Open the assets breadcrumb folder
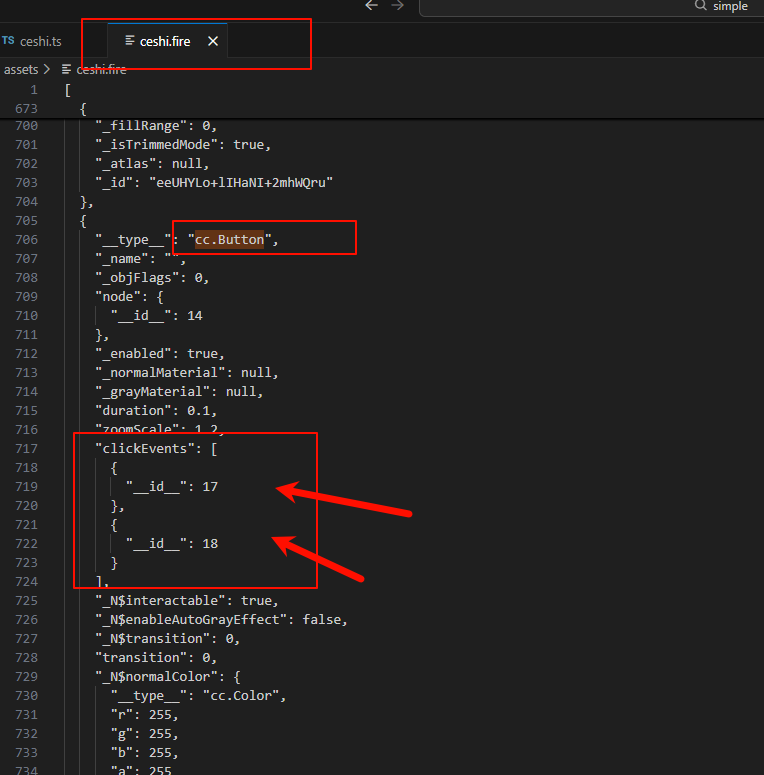 (x=21, y=70)
